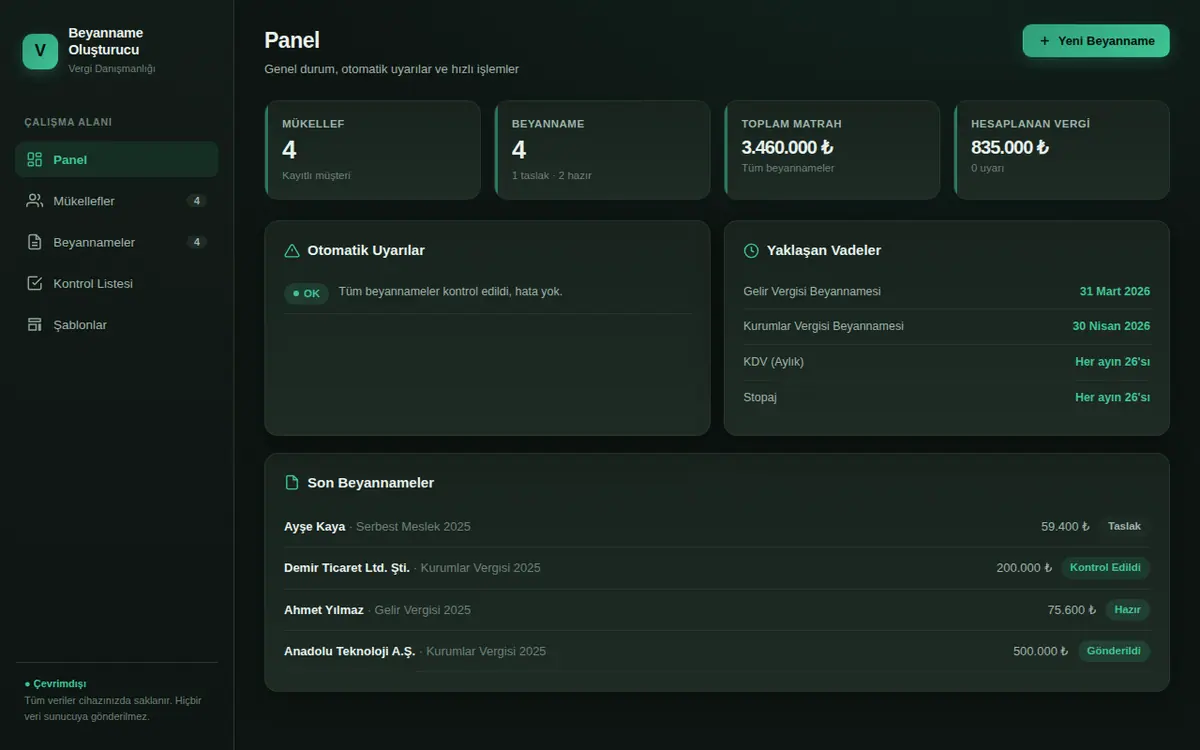1200x750 pixels.
Task: Create a new return with Yeni Beyanname
Action: coord(1096,41)
